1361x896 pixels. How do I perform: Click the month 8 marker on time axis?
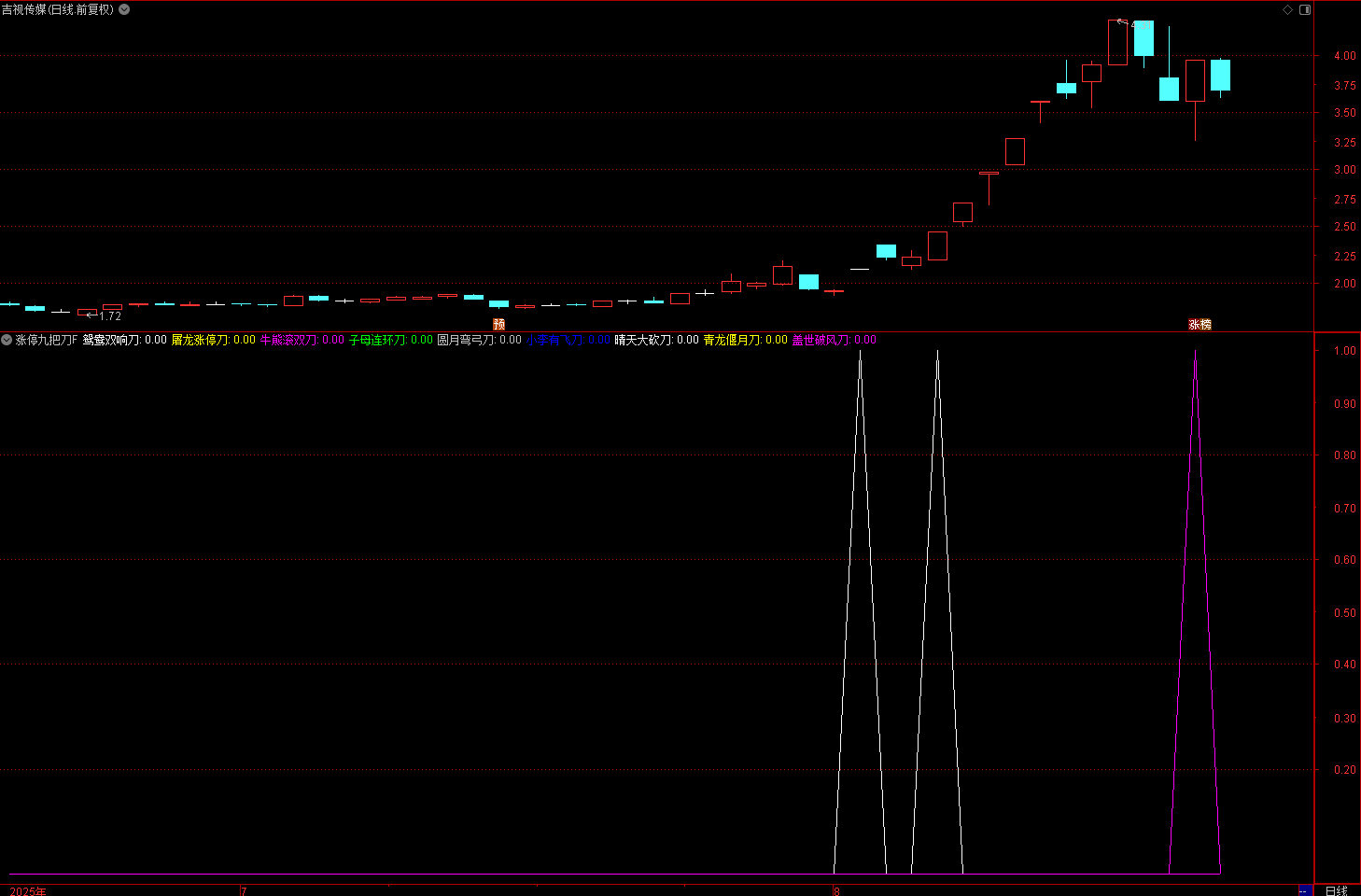[x=836, y=891]
